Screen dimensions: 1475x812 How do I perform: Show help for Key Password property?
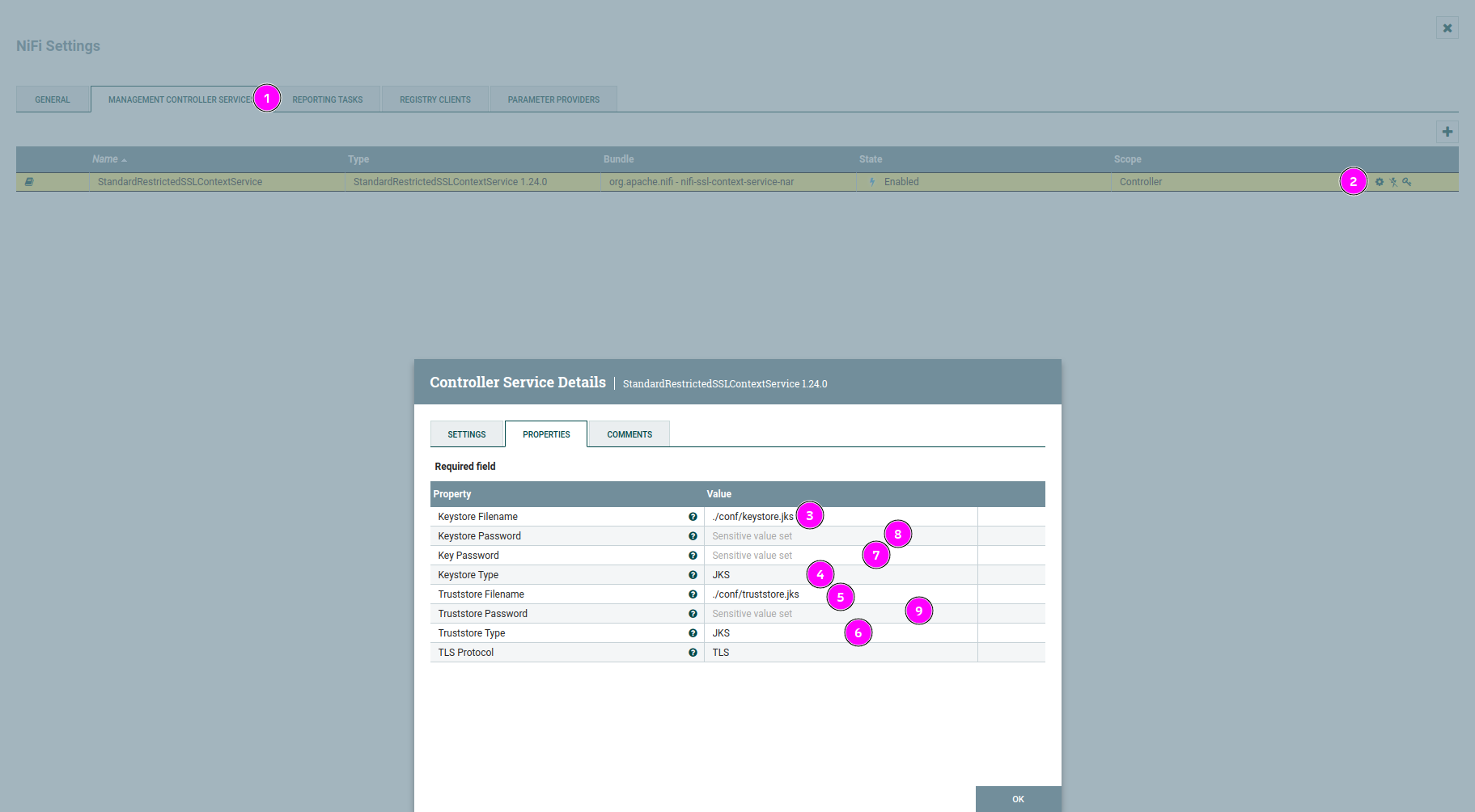coord(693,556)
